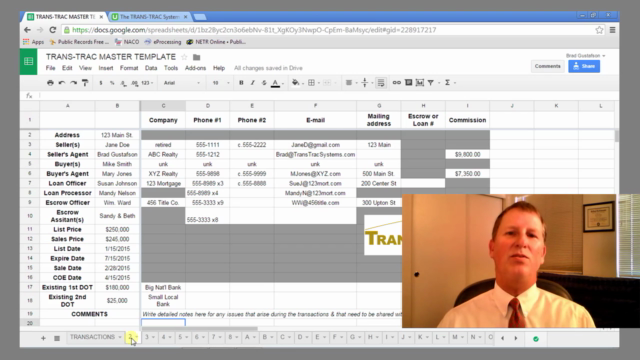
Task: Click the green checkmark status icon
Action: (536, 338)
